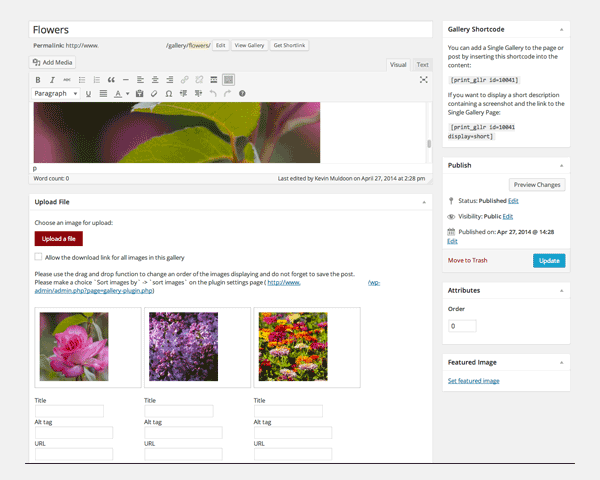Align text center
Image resolution: width=600 pixels, height=480 pixels.
coord(155,80)
